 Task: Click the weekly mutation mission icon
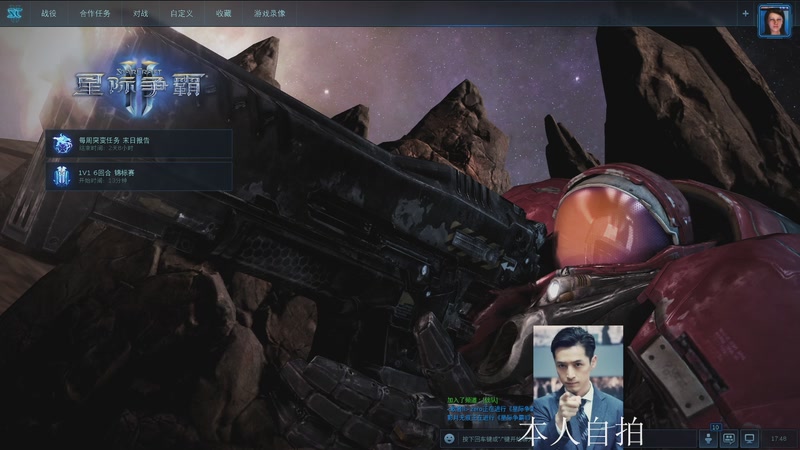tap(62, 144)
